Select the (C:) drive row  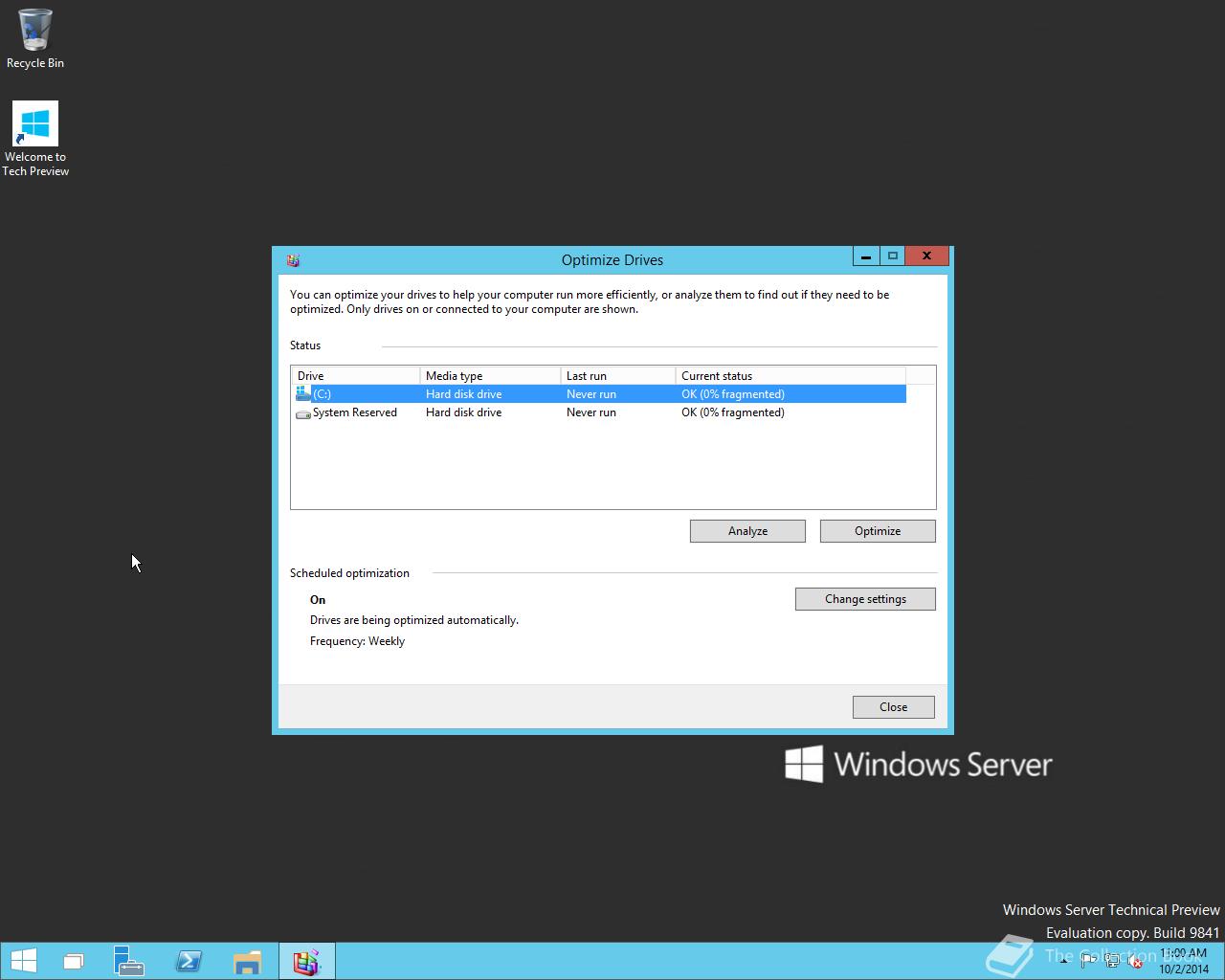pos(599,394)
